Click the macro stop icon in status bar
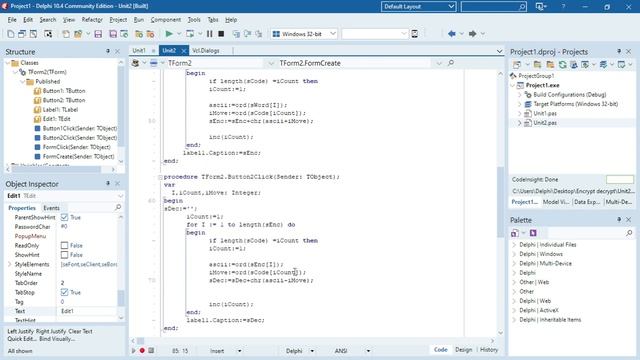The width and height of the screenshot is (640, 360). pyautogui.click(x=151, y=350)
